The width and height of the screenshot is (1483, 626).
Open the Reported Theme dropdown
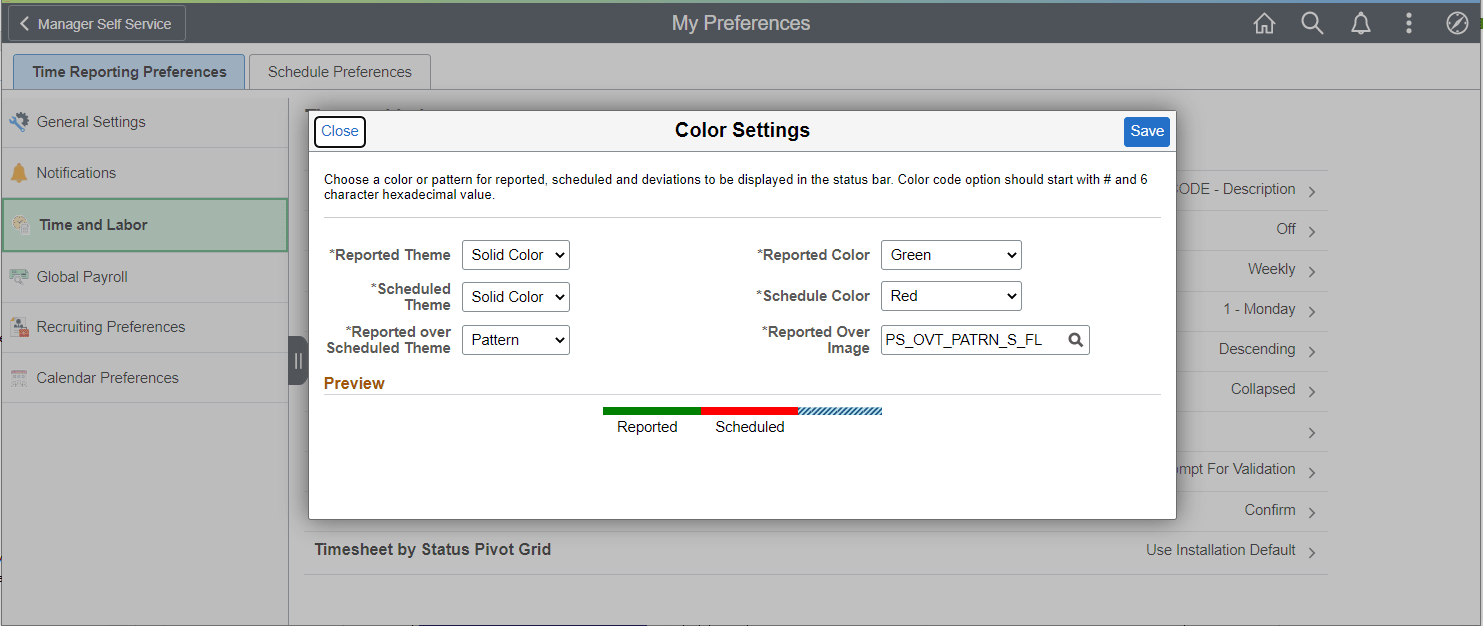pos(515,255)
